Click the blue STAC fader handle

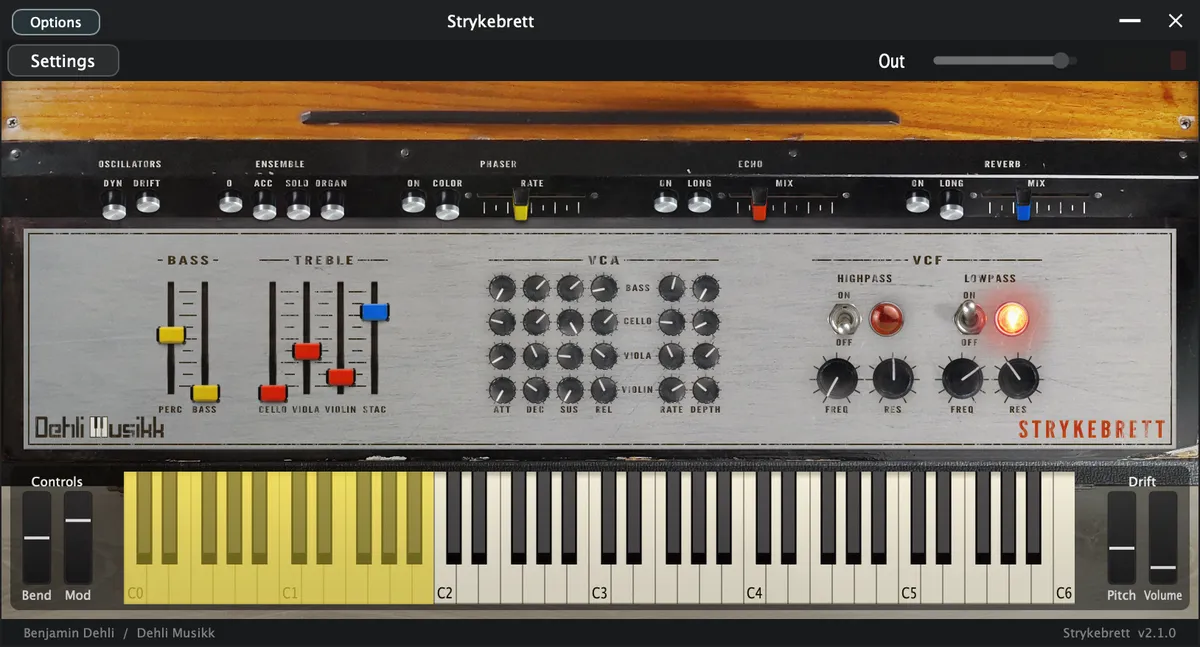375,312
